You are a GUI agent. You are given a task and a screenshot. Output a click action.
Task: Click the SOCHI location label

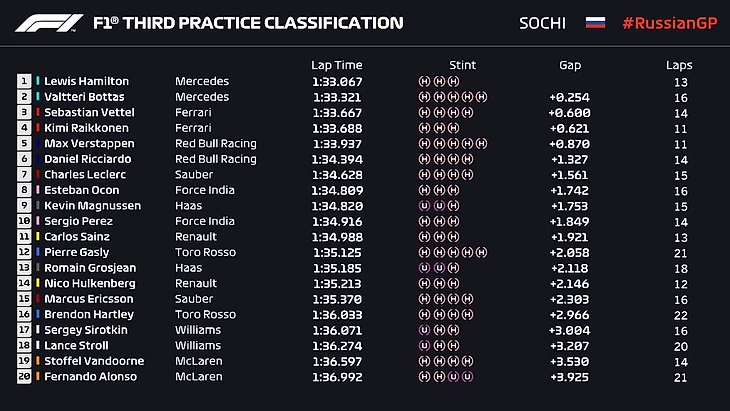(542, 22)
